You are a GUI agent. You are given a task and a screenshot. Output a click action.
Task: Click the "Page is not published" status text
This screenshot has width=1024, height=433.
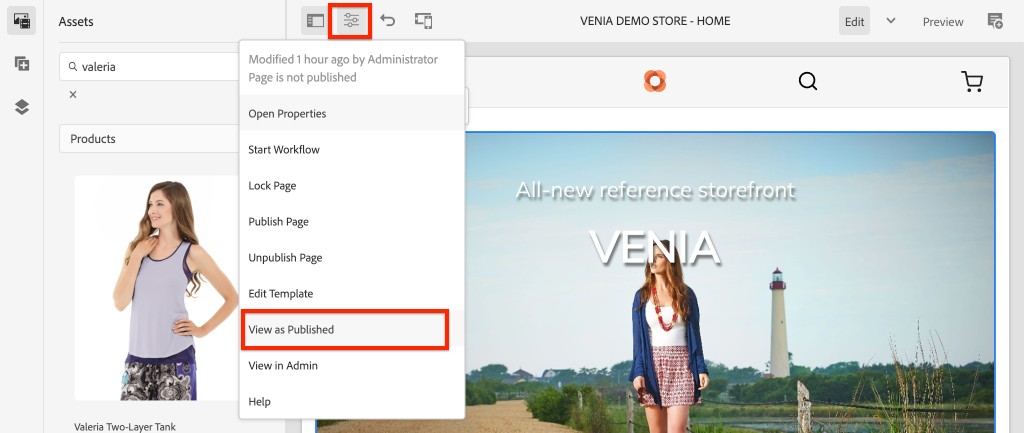coord(302,77)
